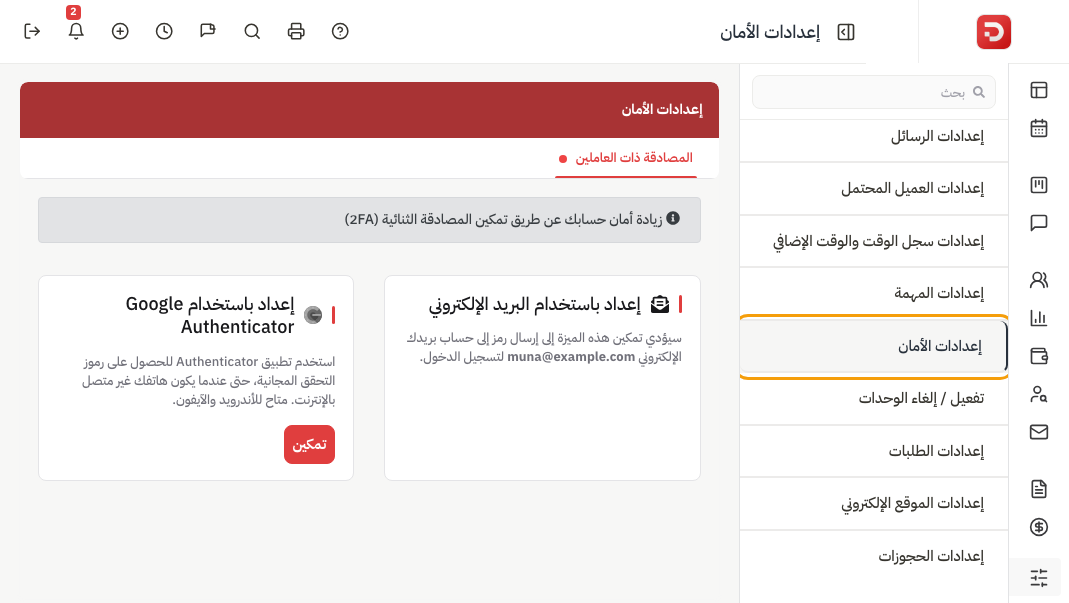
Task: Open notifications bell with 2 badge
Action: point(76,31)
